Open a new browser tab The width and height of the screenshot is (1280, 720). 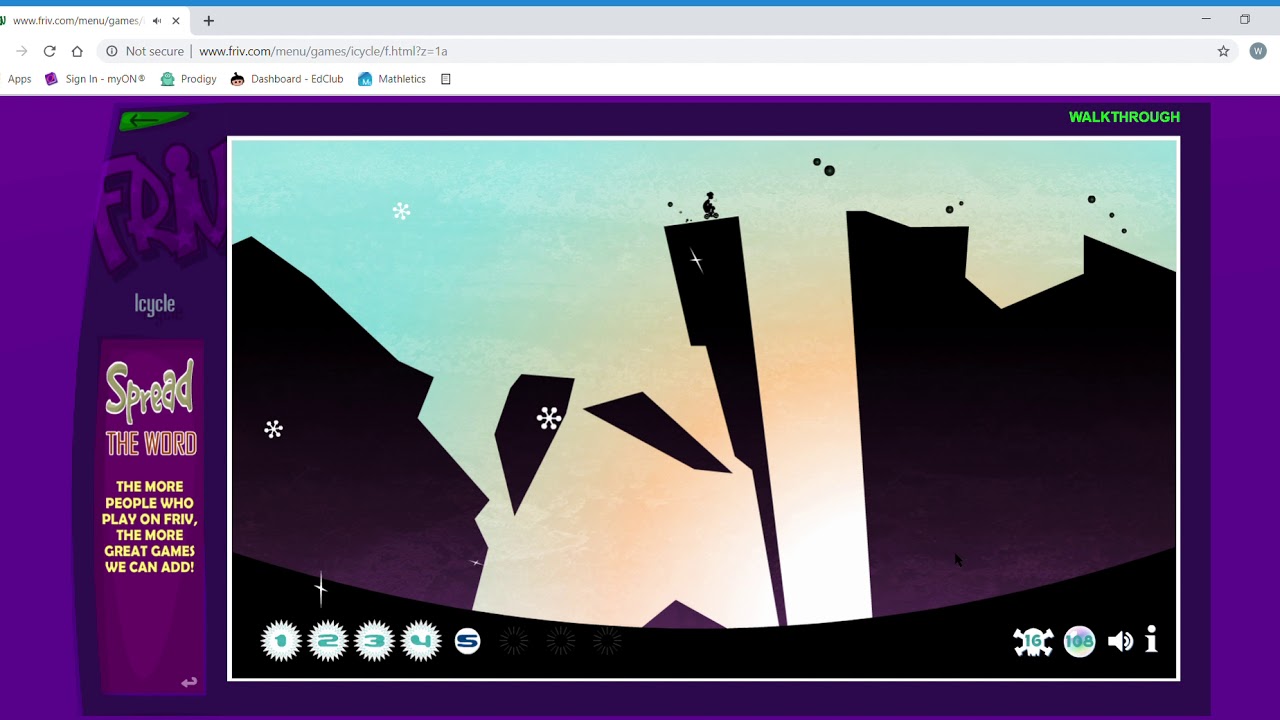(208, 20)
